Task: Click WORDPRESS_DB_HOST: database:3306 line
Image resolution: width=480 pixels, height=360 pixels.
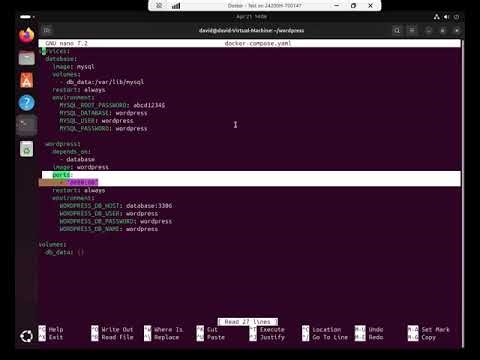Action: (116, 206)
